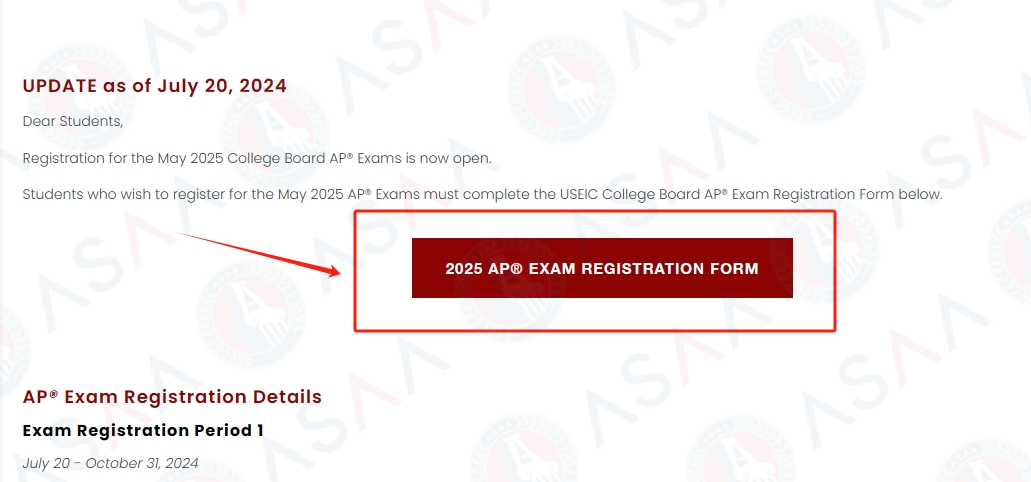Screen dimensions: 1031x482
Task: Open the 2025 AP Exam Registration Form
Action: click(x=602, y=268)
